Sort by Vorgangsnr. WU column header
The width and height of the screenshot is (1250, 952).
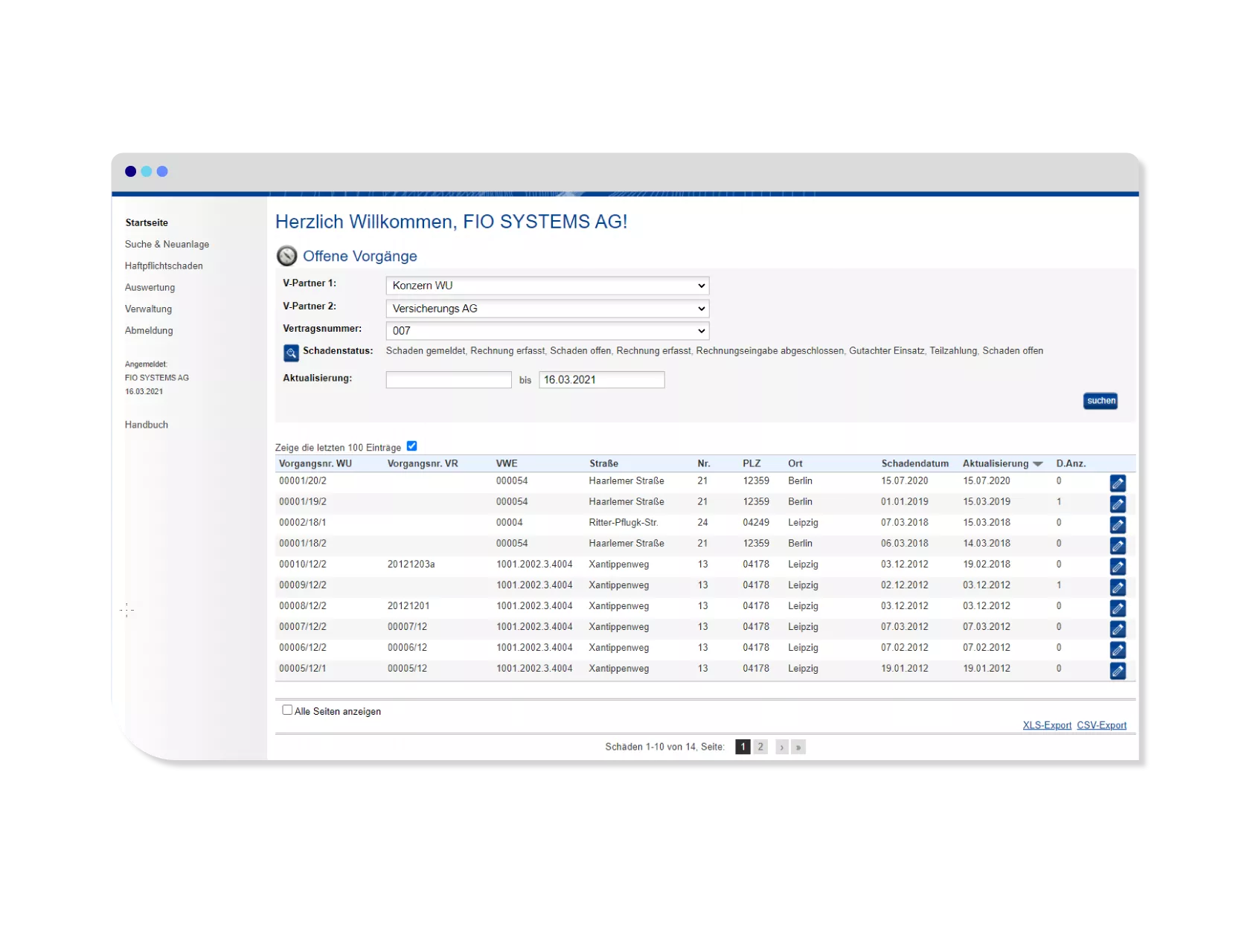[315, 463]
